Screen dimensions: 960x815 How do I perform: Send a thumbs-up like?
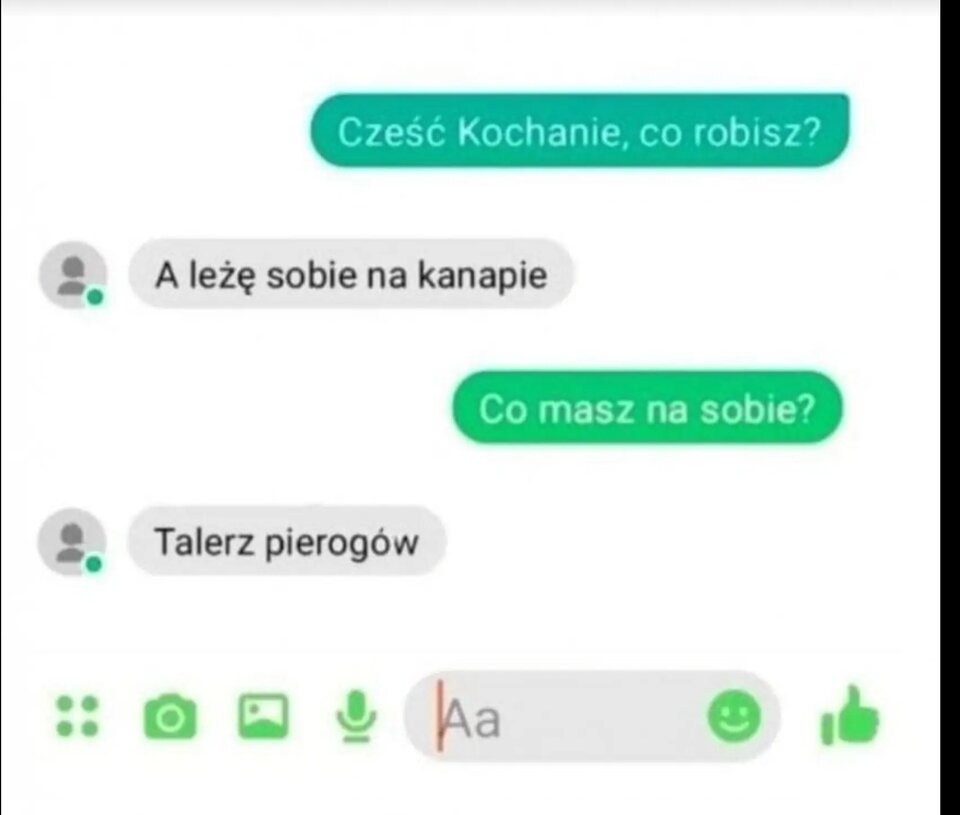pos(849,716)
